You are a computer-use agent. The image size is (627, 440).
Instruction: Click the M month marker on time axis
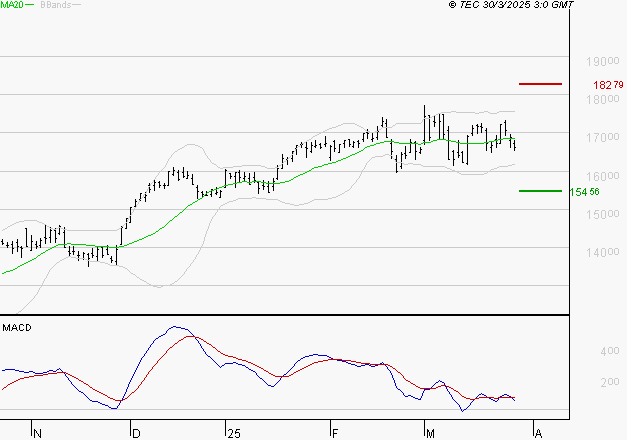pos(430,433)
